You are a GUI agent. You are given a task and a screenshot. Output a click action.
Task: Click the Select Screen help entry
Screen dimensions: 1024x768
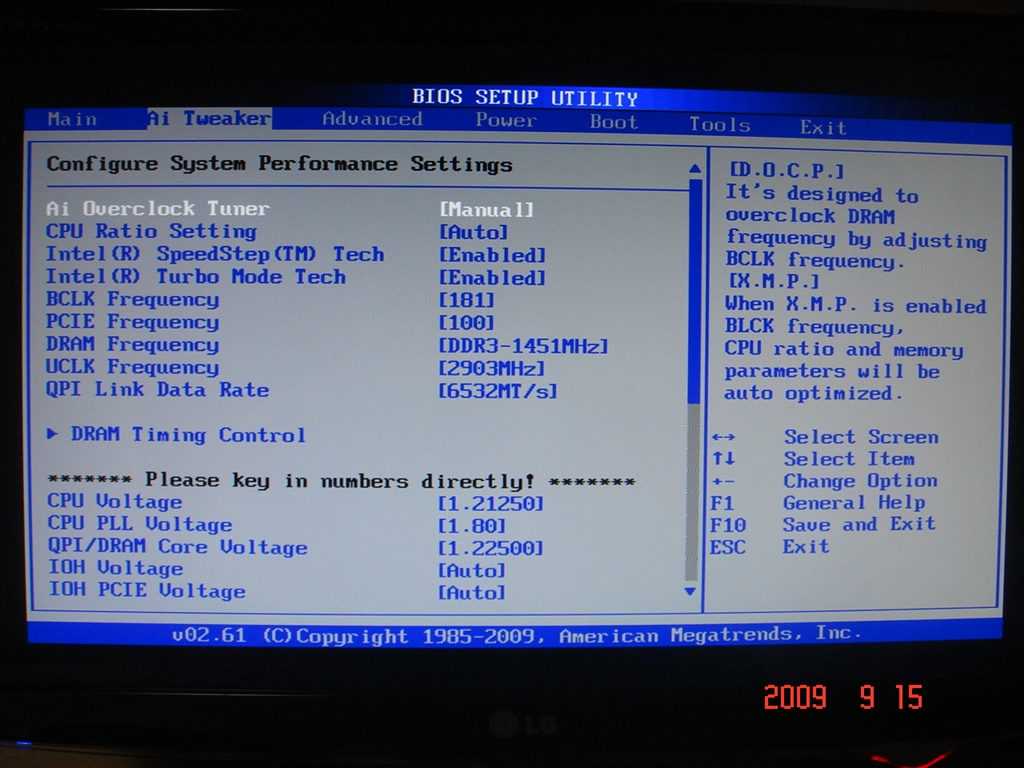[x=861, y=437]
